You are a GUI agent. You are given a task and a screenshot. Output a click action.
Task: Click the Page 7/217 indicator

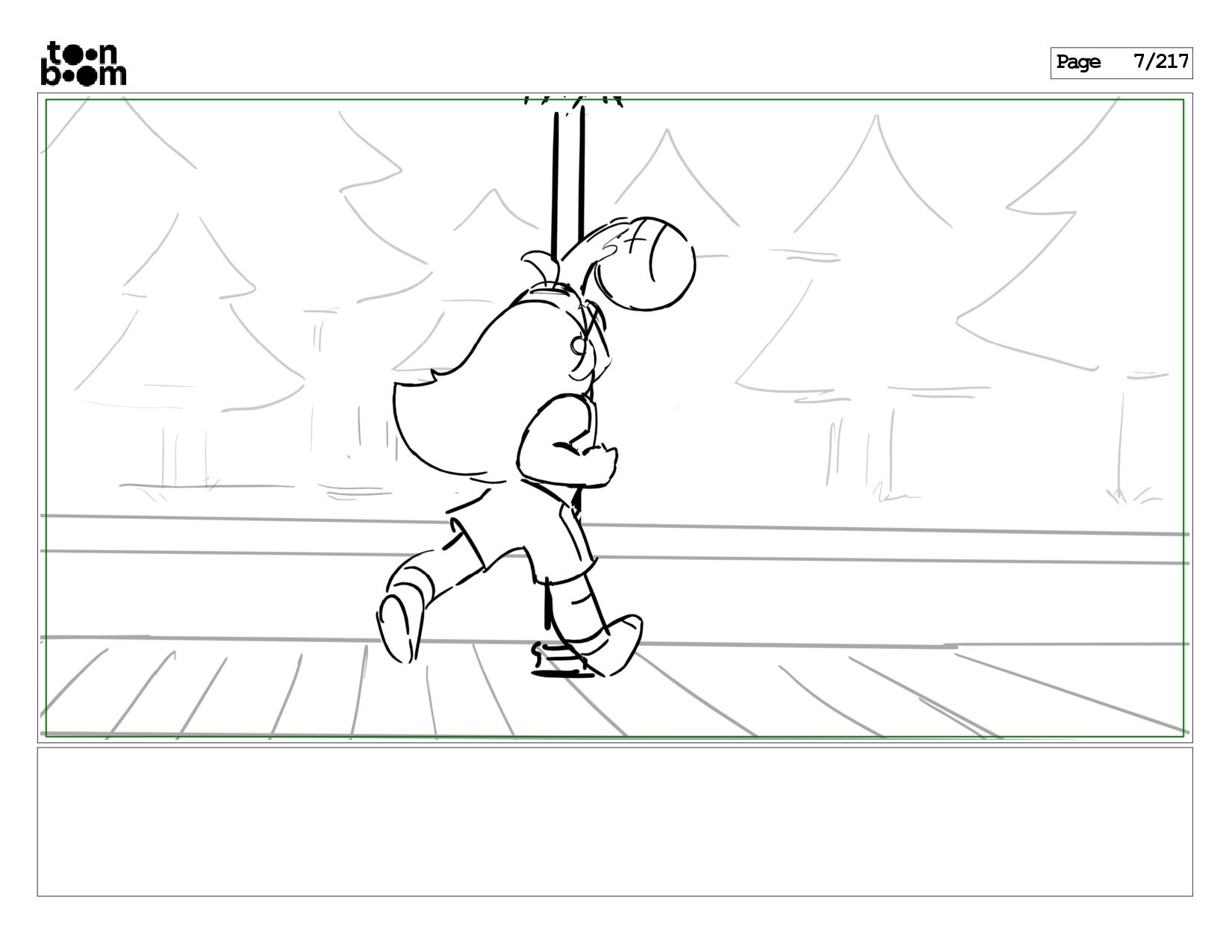click(1121, 63)
